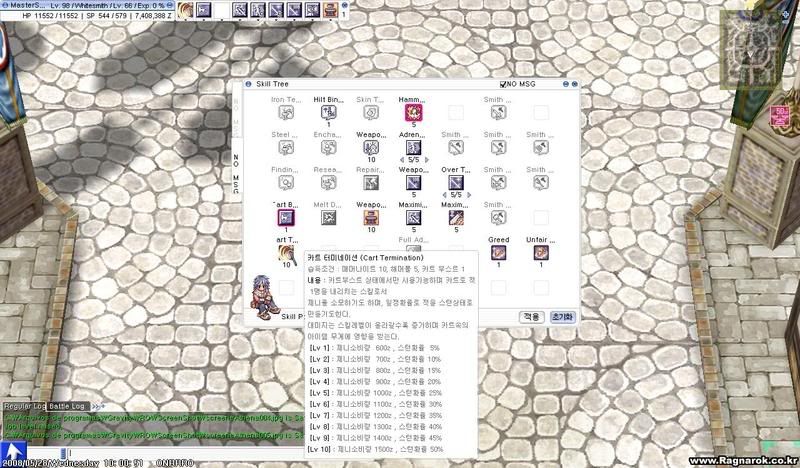The height and width of the screenshot is (468, 800).
Task: Click the Iron Tempering skill icon
Action: click(x=286, y=112)
